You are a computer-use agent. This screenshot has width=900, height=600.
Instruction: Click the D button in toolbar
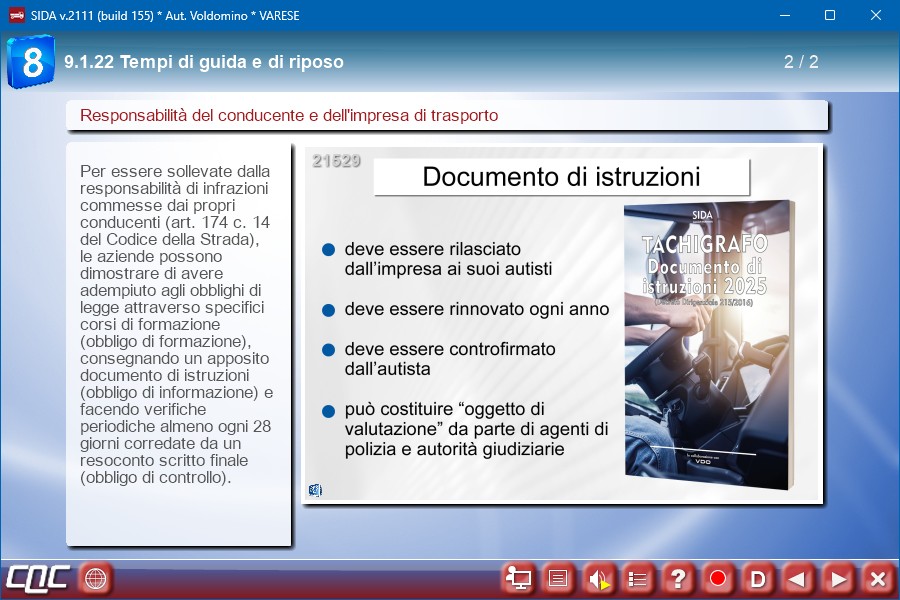click(x=758, y=578)
